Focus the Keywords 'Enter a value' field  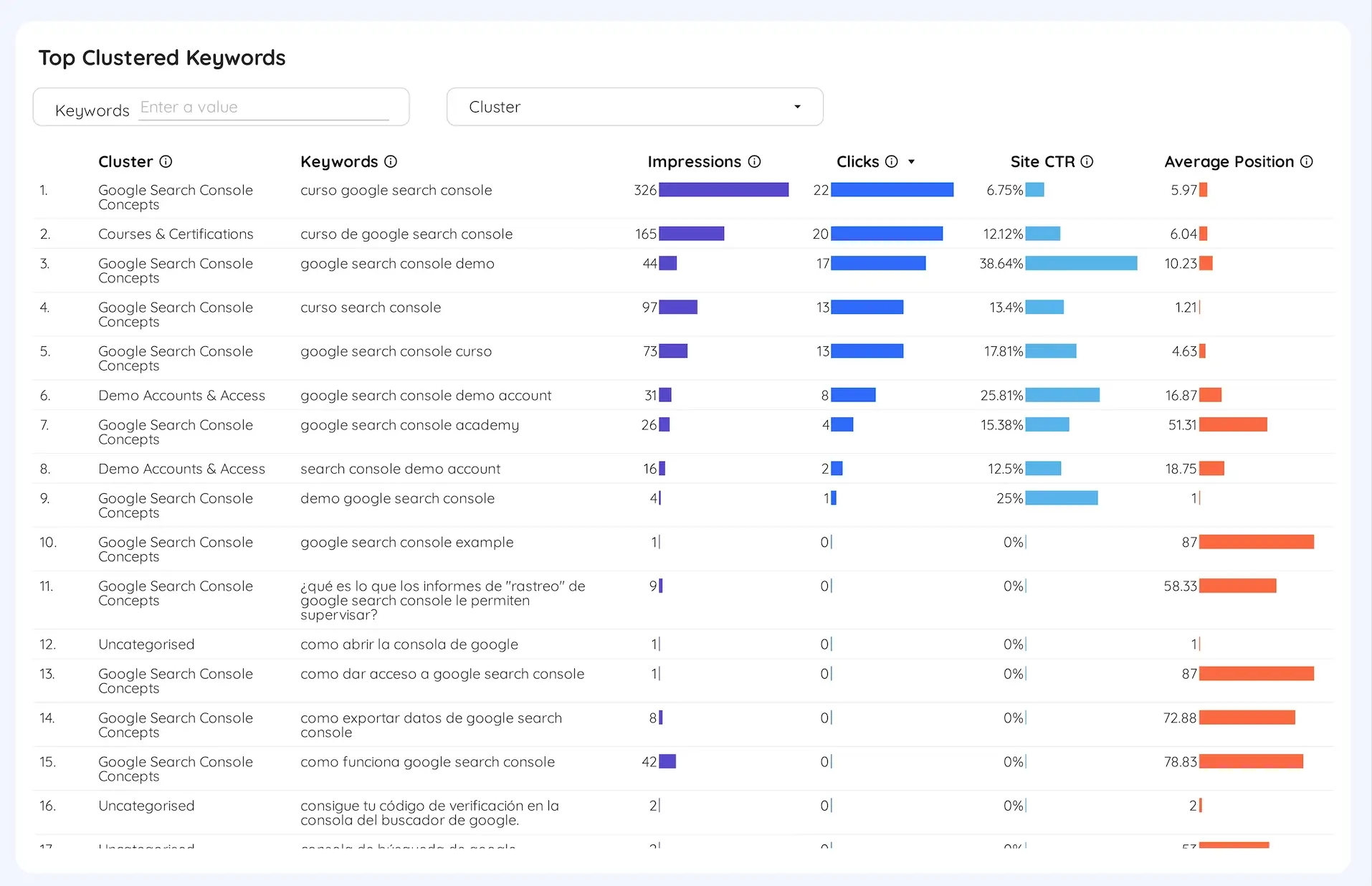264,108
